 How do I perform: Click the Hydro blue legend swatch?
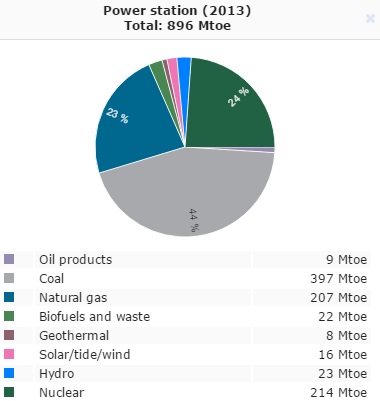9,373
